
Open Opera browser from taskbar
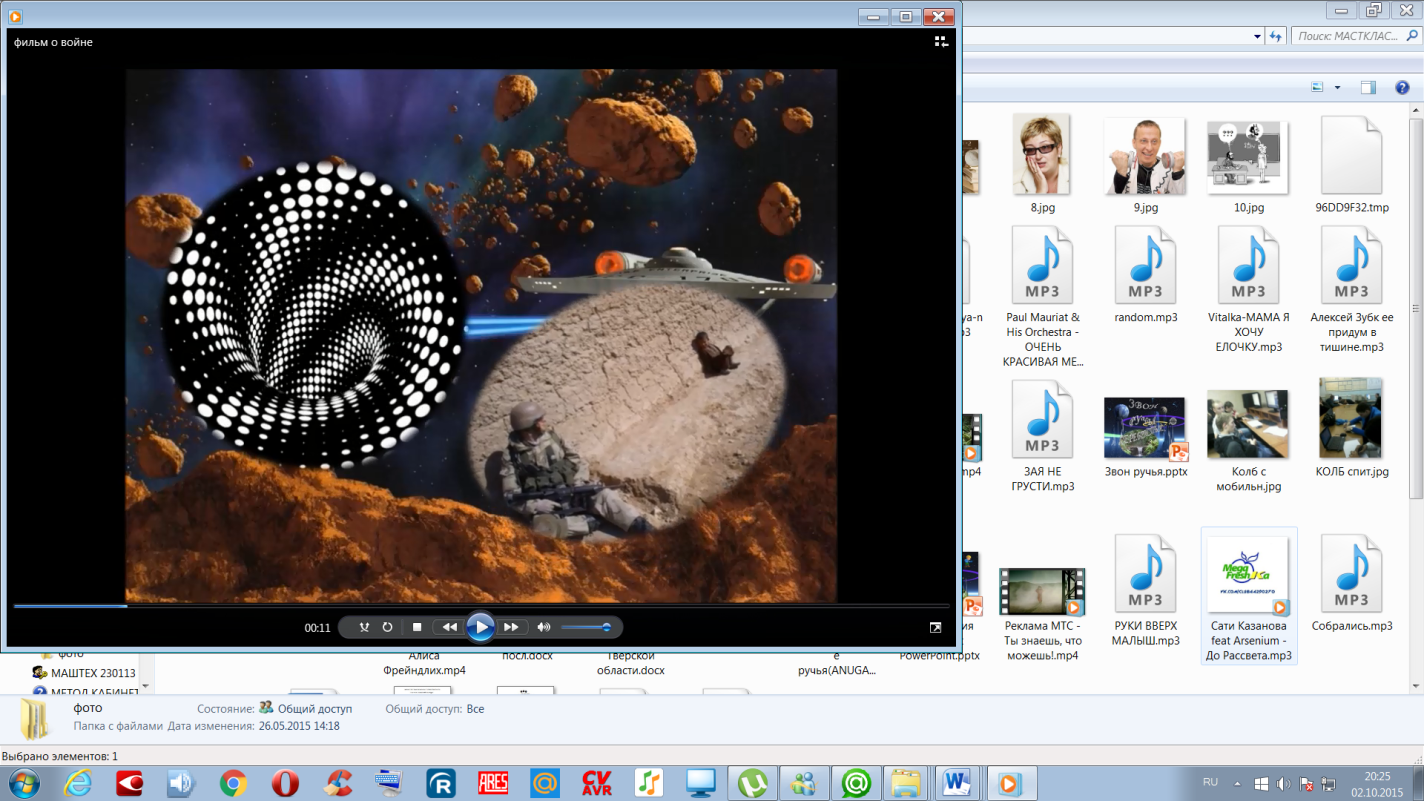[x=285, y=782]
